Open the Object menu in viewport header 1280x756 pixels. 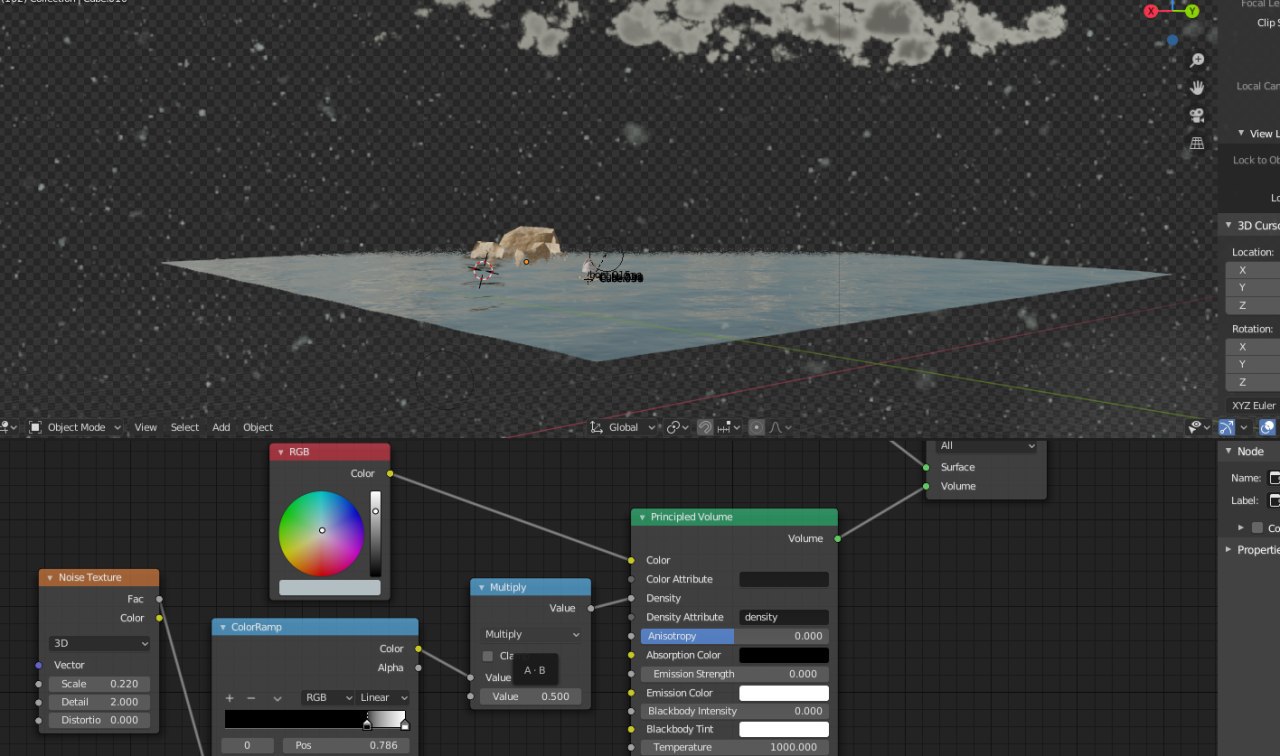tap(258, 427)
